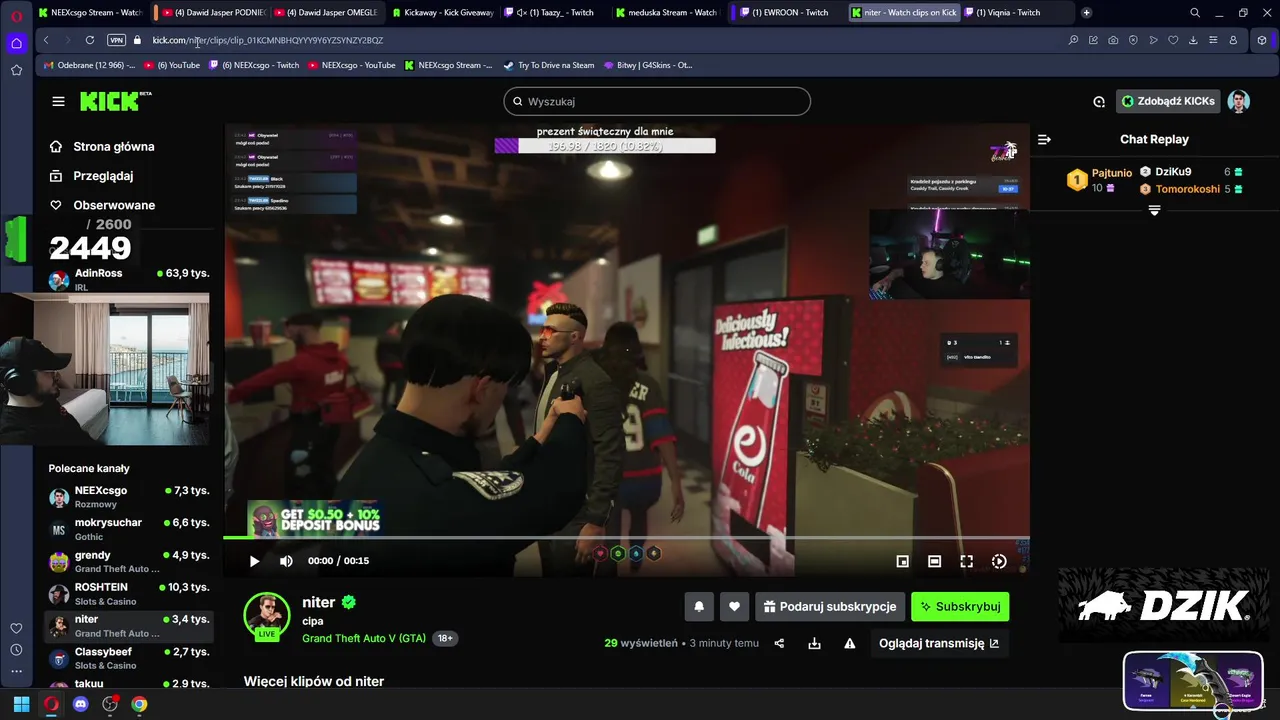Click the KICK logo
Image resolution: width=1280 pixels, height=720 pixels.
point(115,101)
